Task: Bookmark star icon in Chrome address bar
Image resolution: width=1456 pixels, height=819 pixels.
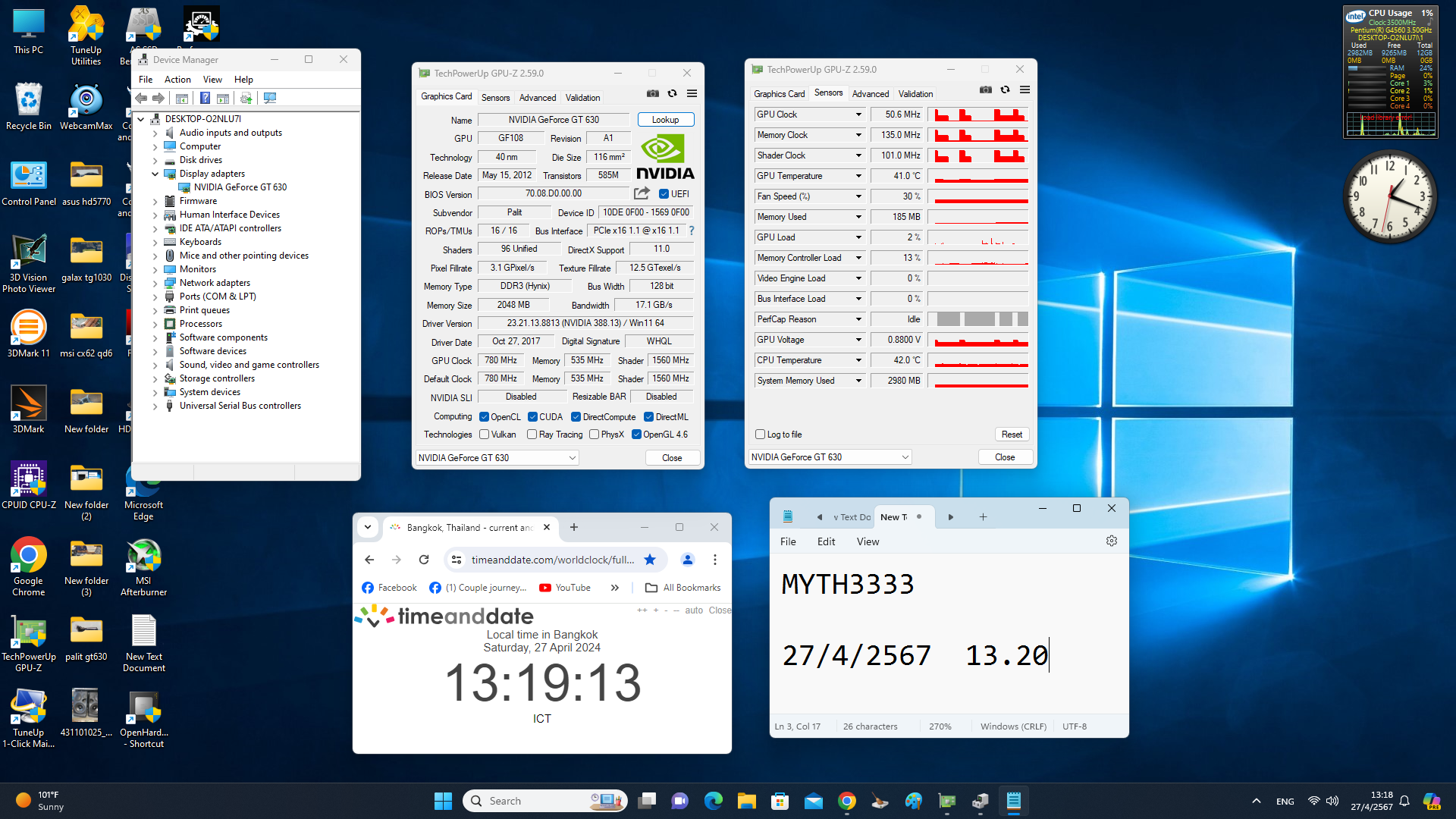Action: click(x=650, y=560)
